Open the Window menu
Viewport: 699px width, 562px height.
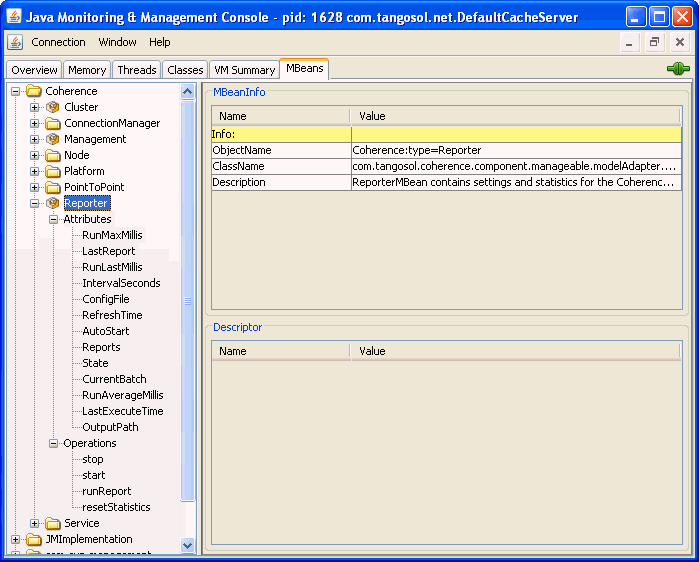click(117, 42)
